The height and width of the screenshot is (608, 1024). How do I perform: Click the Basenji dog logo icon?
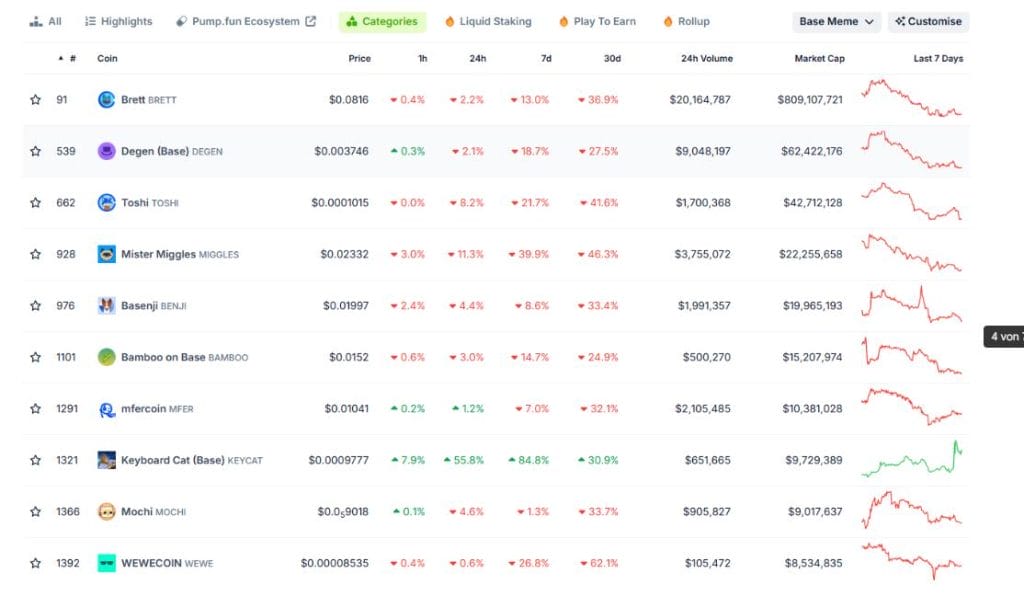pos(106,306)
